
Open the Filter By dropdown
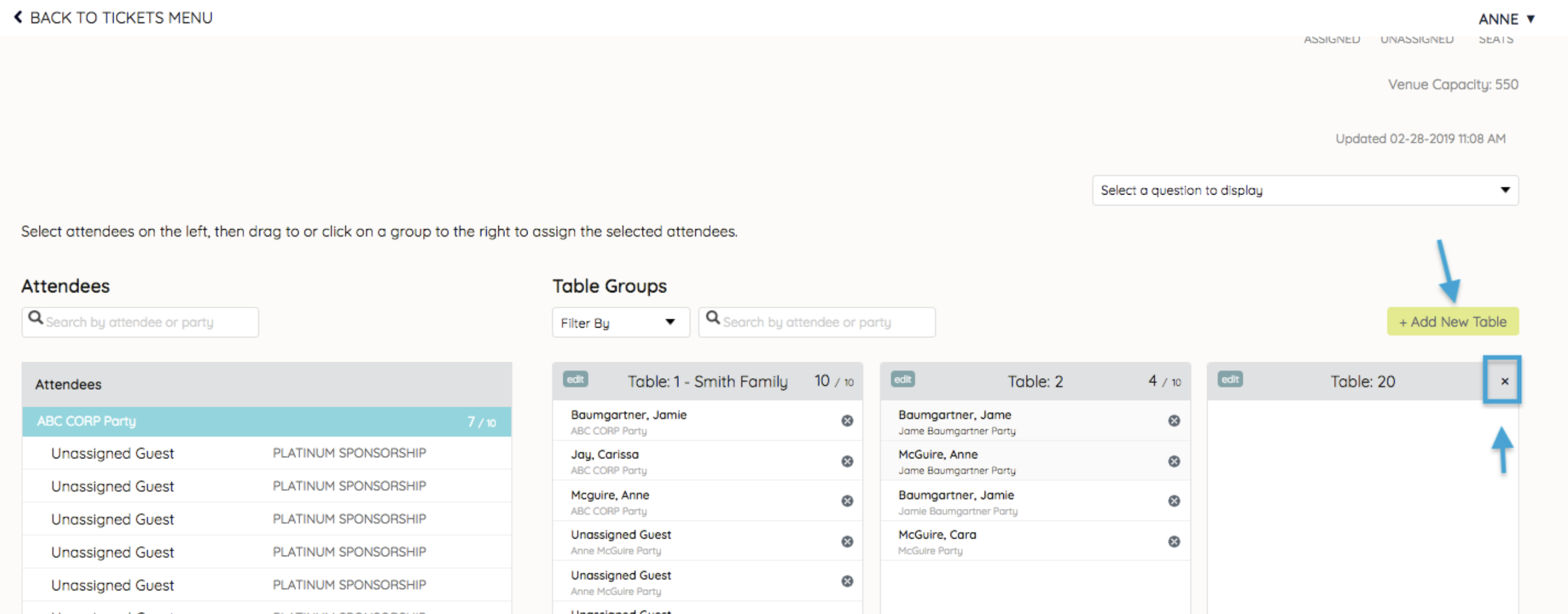click(x=621, y=322)
